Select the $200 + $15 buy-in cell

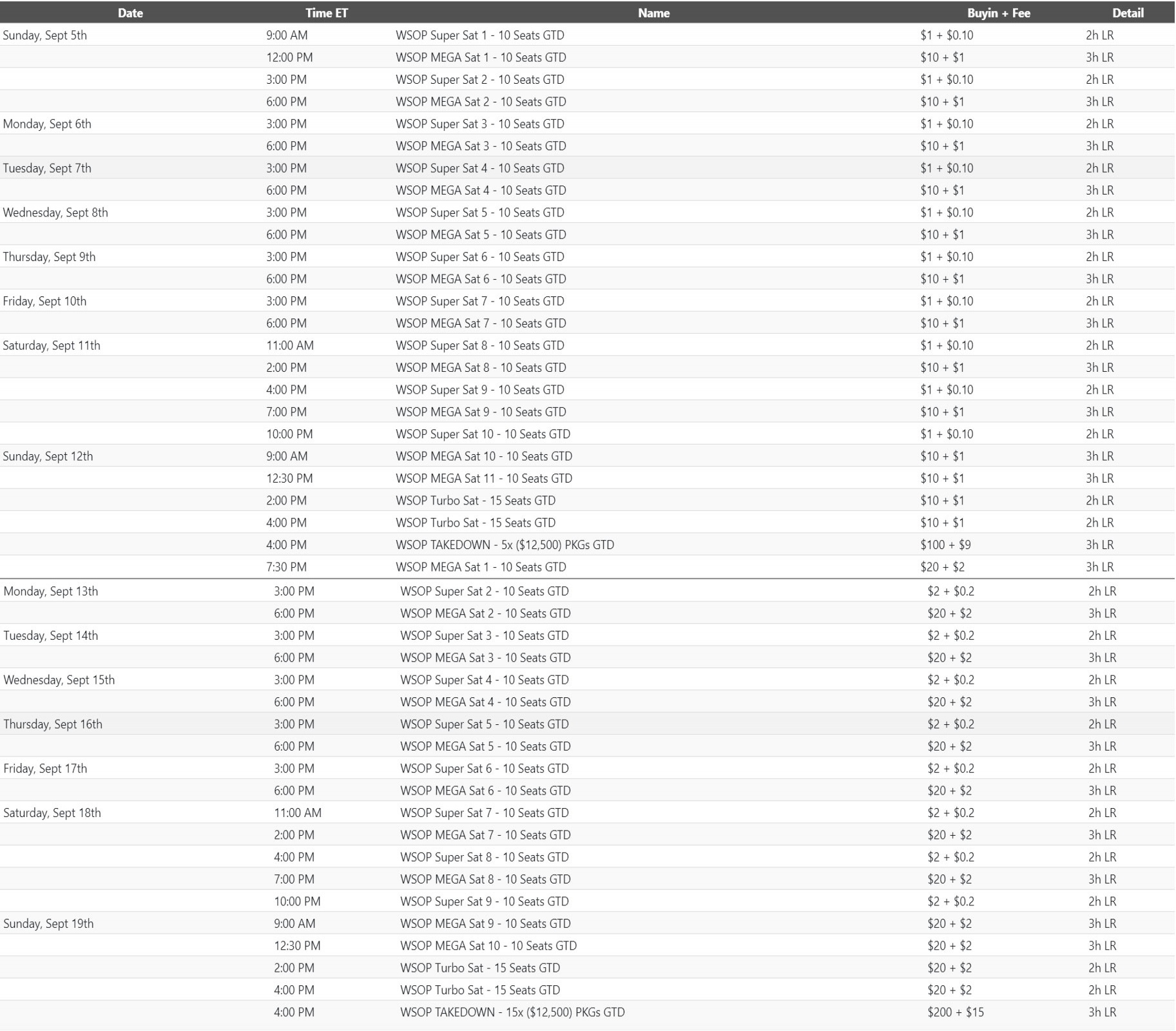tap(956, 1012)
